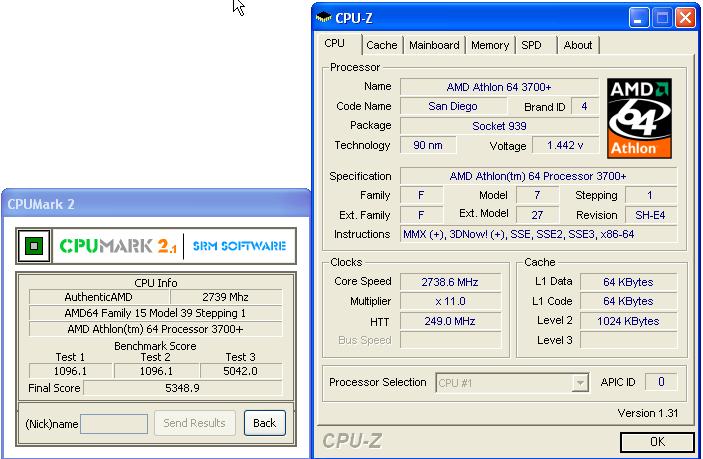Click the Test 2 score '1096.1'
This screenshot has width=703, height=459.
[x=156, y=371]
